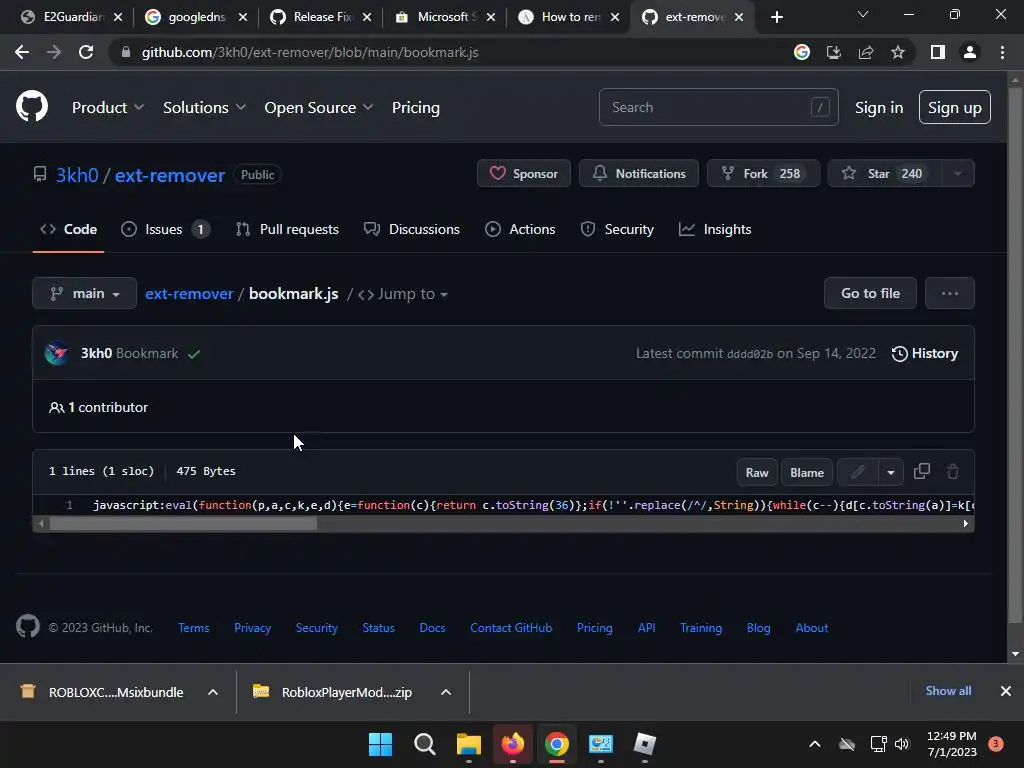Screen dimensions: 1024x768
Task: Expand the Open Source menu
Action: coord(319,107)
